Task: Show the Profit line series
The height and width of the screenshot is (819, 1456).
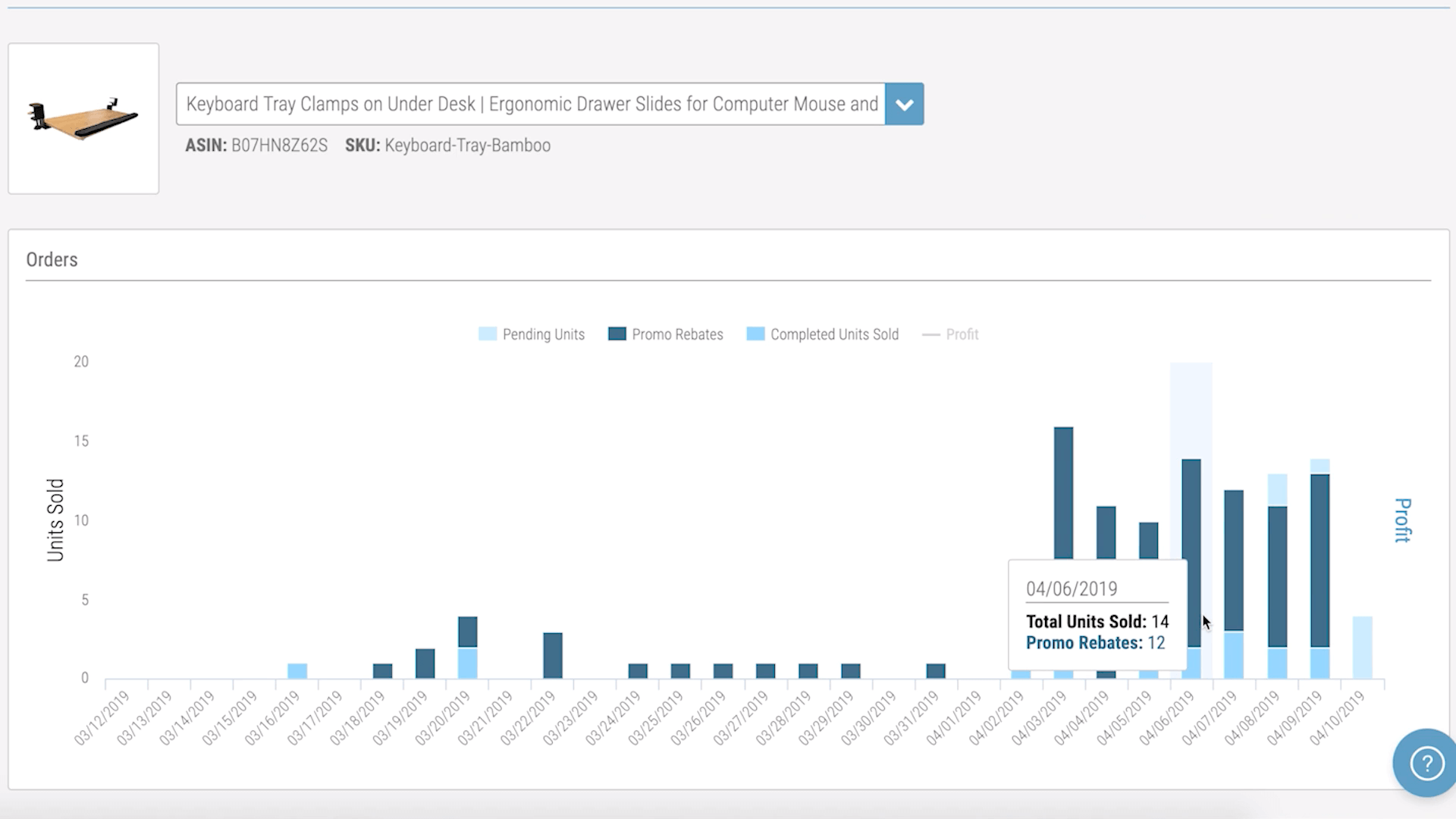Action: click(962, 334)
